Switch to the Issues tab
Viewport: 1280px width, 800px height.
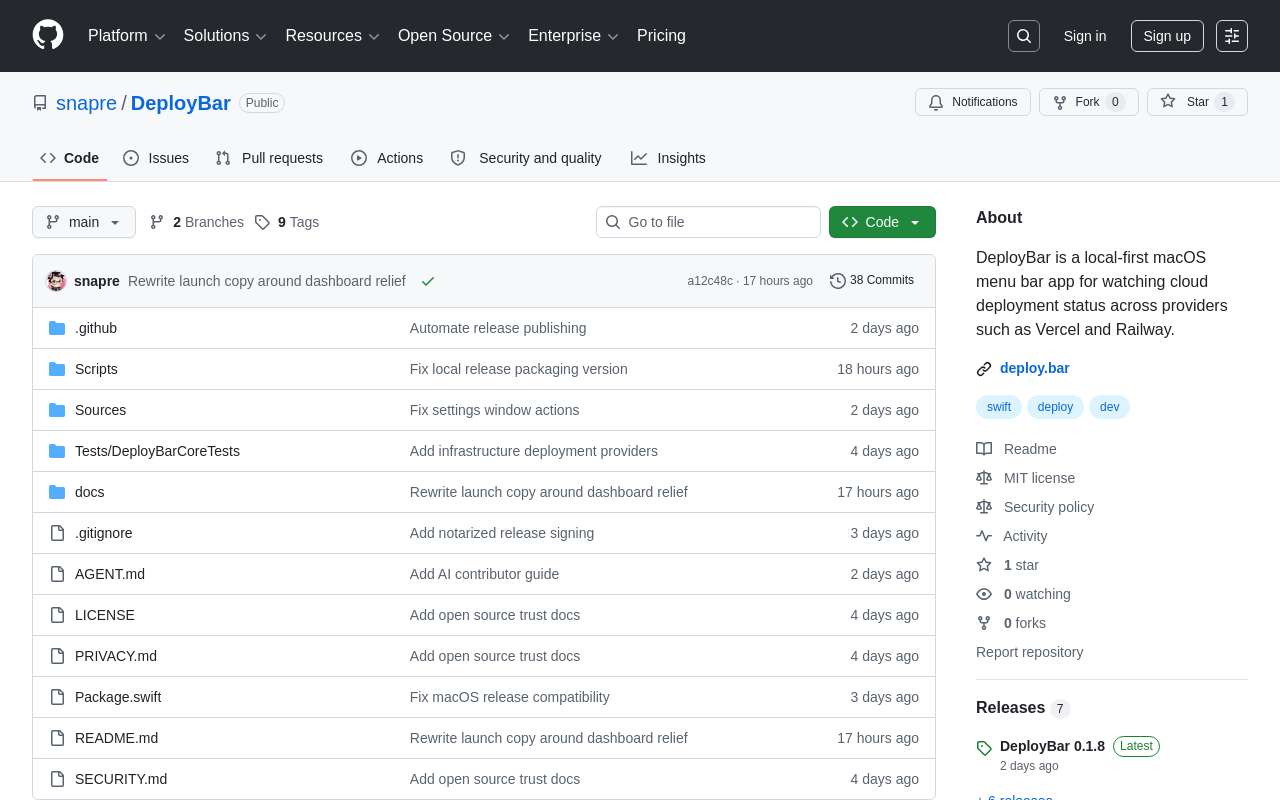(156, 158)
